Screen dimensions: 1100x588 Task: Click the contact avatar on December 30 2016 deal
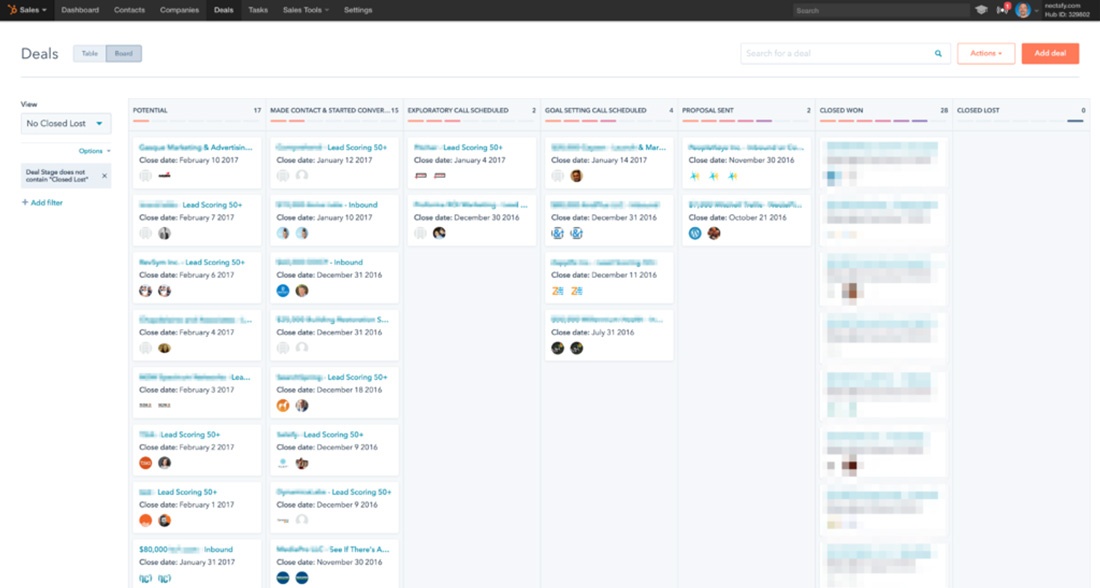click(439, 233)
